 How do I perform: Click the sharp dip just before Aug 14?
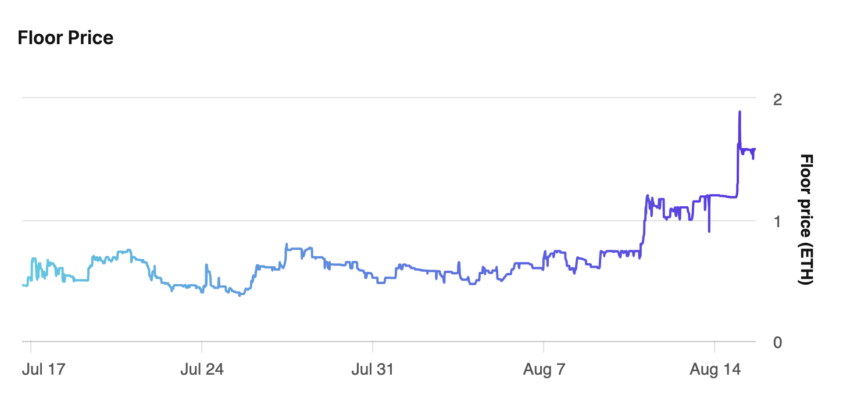point(709,230)
